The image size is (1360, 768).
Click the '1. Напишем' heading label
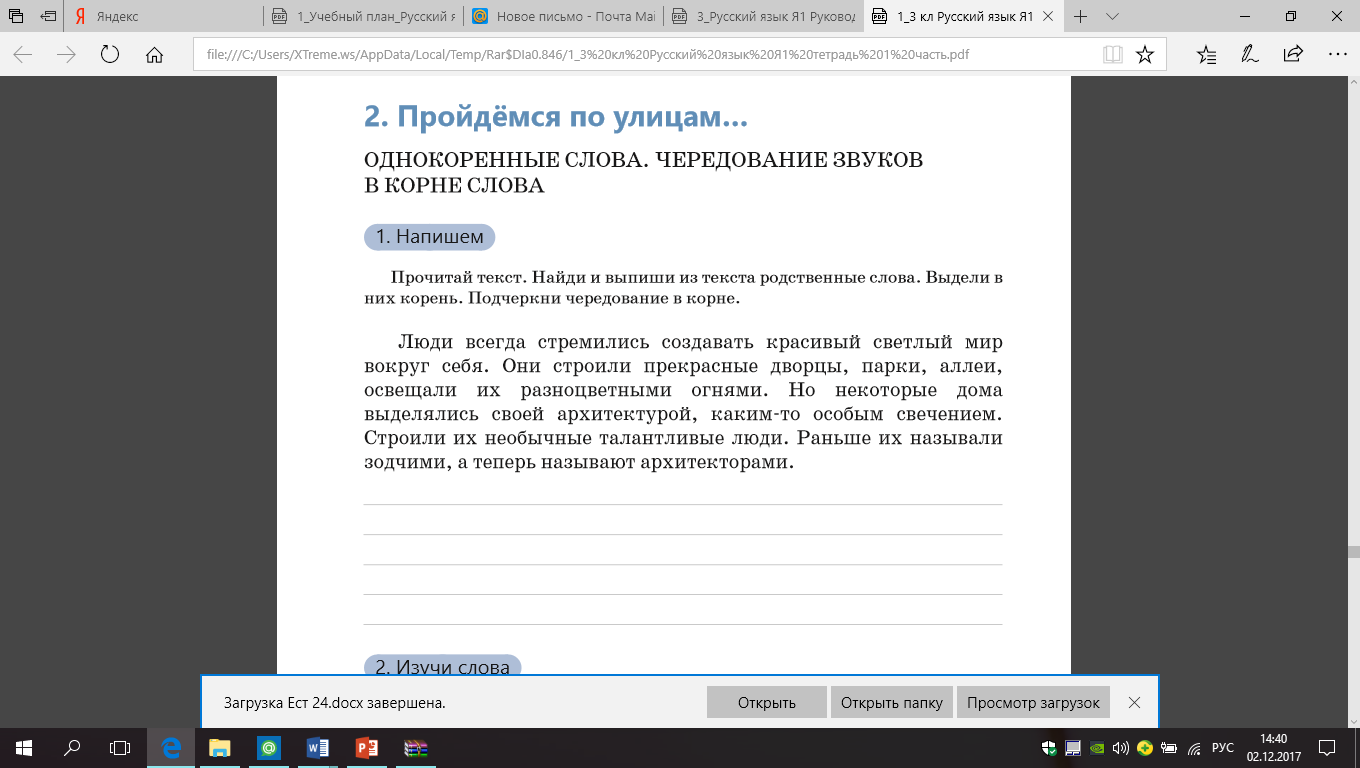(429, 237)
